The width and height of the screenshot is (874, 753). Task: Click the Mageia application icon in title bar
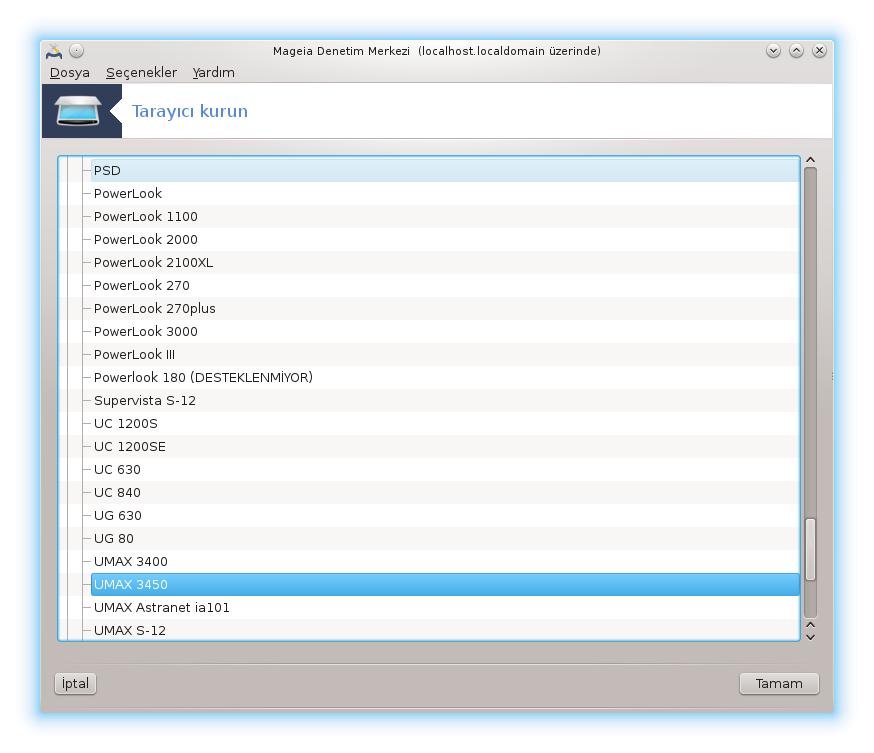click(x=54, y=51)
